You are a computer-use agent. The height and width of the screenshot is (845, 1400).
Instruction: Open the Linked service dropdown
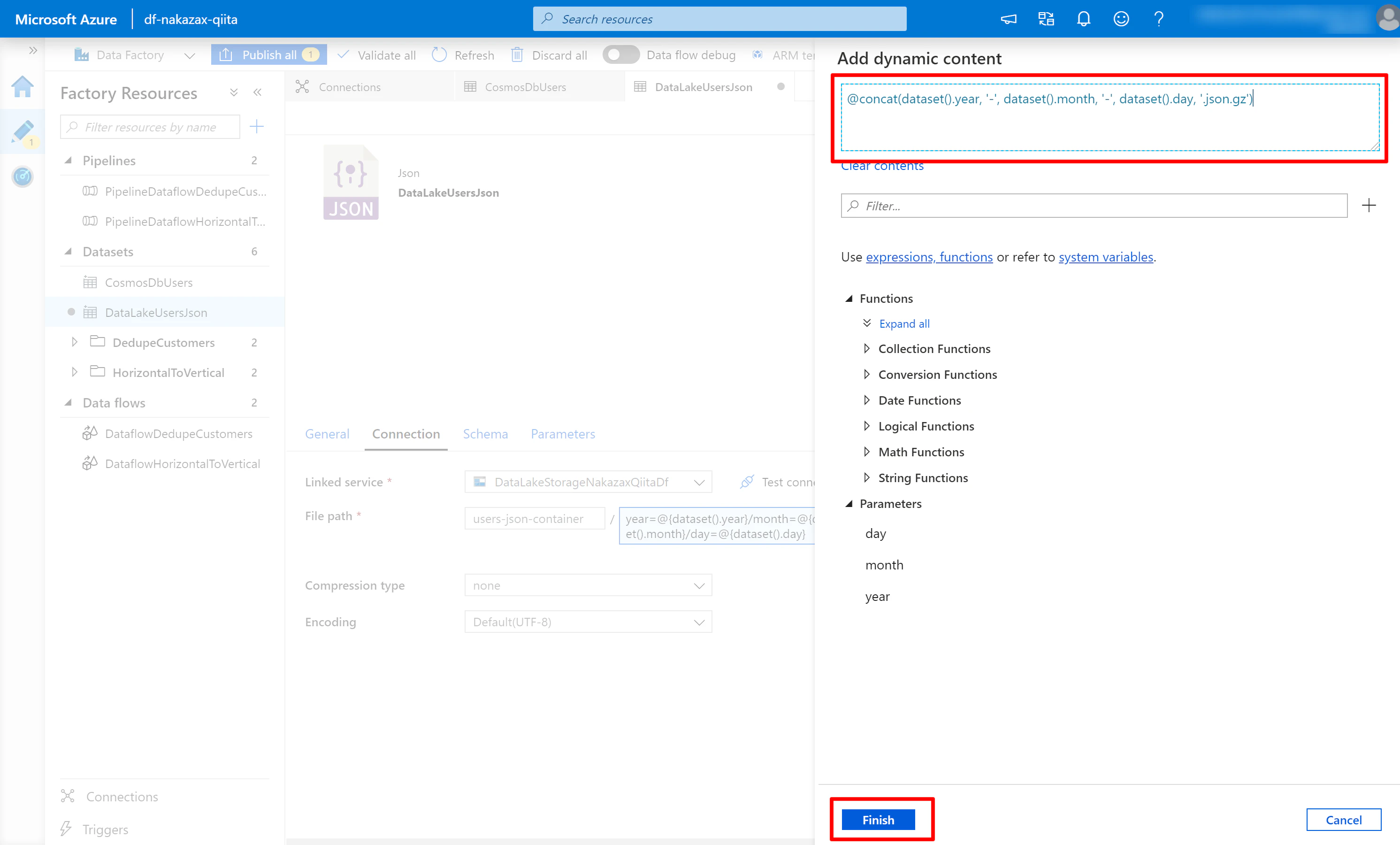[588, 482]
